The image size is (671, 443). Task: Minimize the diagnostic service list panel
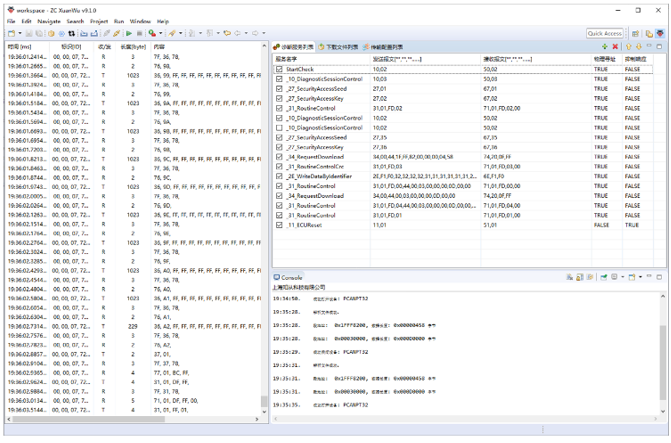(649, 46)
